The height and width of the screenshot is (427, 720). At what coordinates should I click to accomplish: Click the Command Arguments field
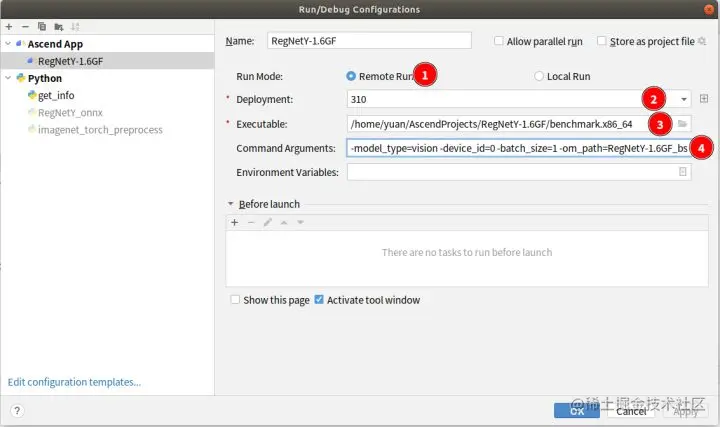(x=519, y=148)
